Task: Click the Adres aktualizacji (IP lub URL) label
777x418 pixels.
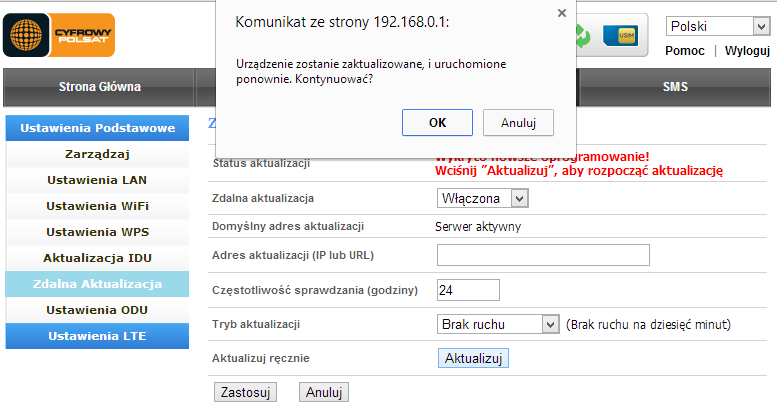Action: pos(293,255)
